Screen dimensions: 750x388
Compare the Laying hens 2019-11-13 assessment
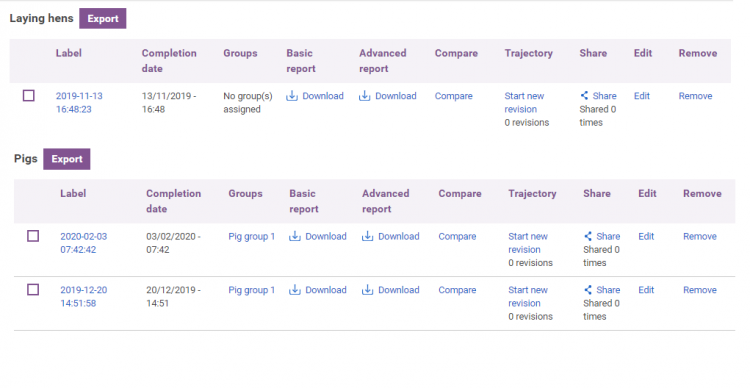(x=453, y=96)
